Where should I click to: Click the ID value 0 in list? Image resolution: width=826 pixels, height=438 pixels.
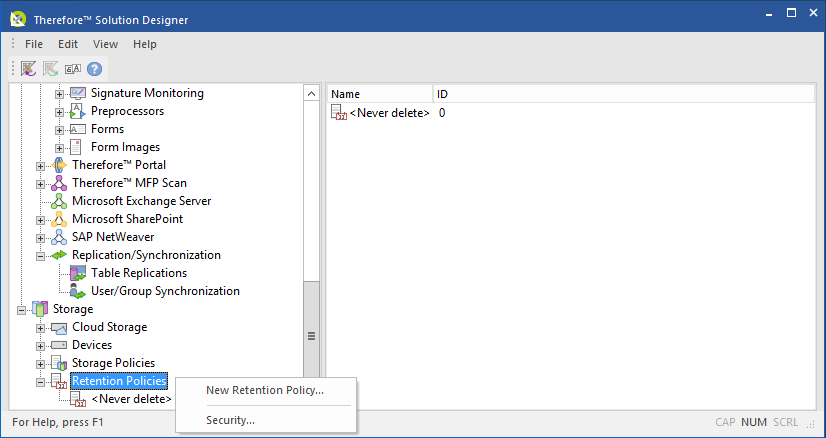click(442, 113)
